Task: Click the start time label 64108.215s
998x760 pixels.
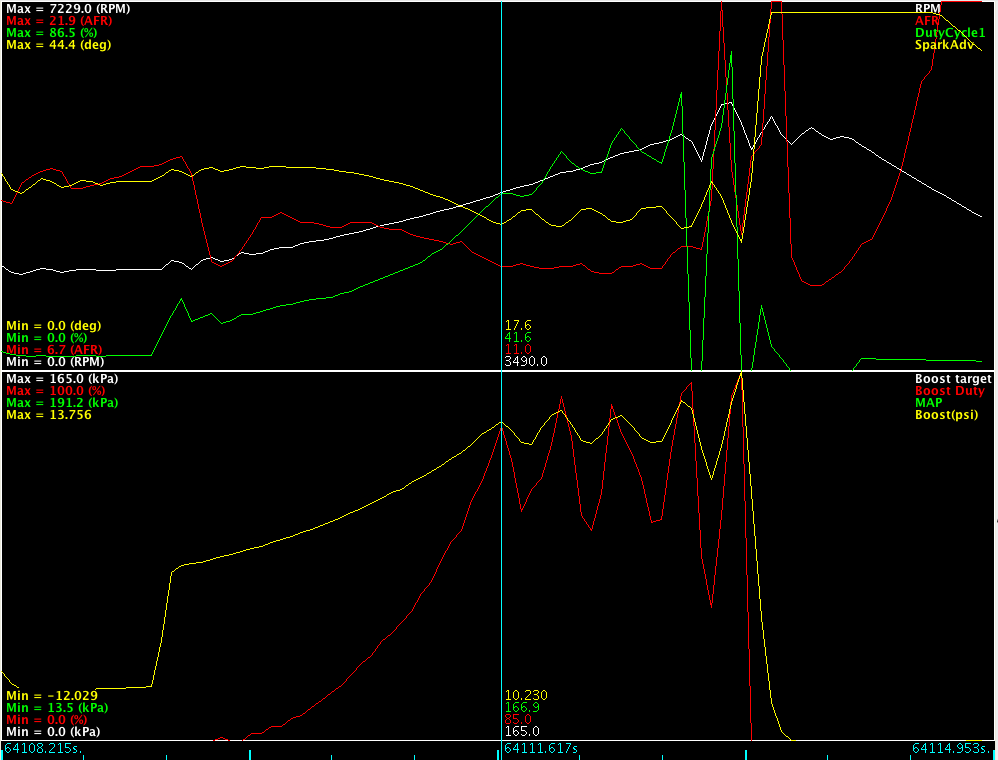Action: (x=43, y=748)
